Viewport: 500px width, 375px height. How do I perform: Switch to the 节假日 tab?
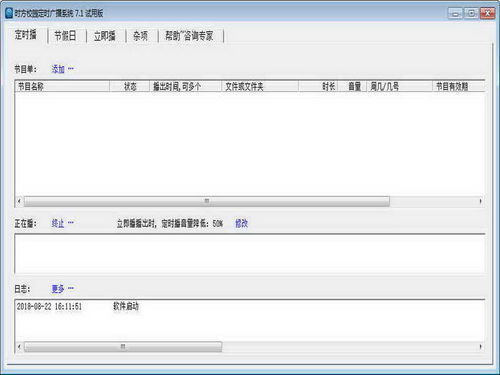pyautogui.click(x=65, y=36)
